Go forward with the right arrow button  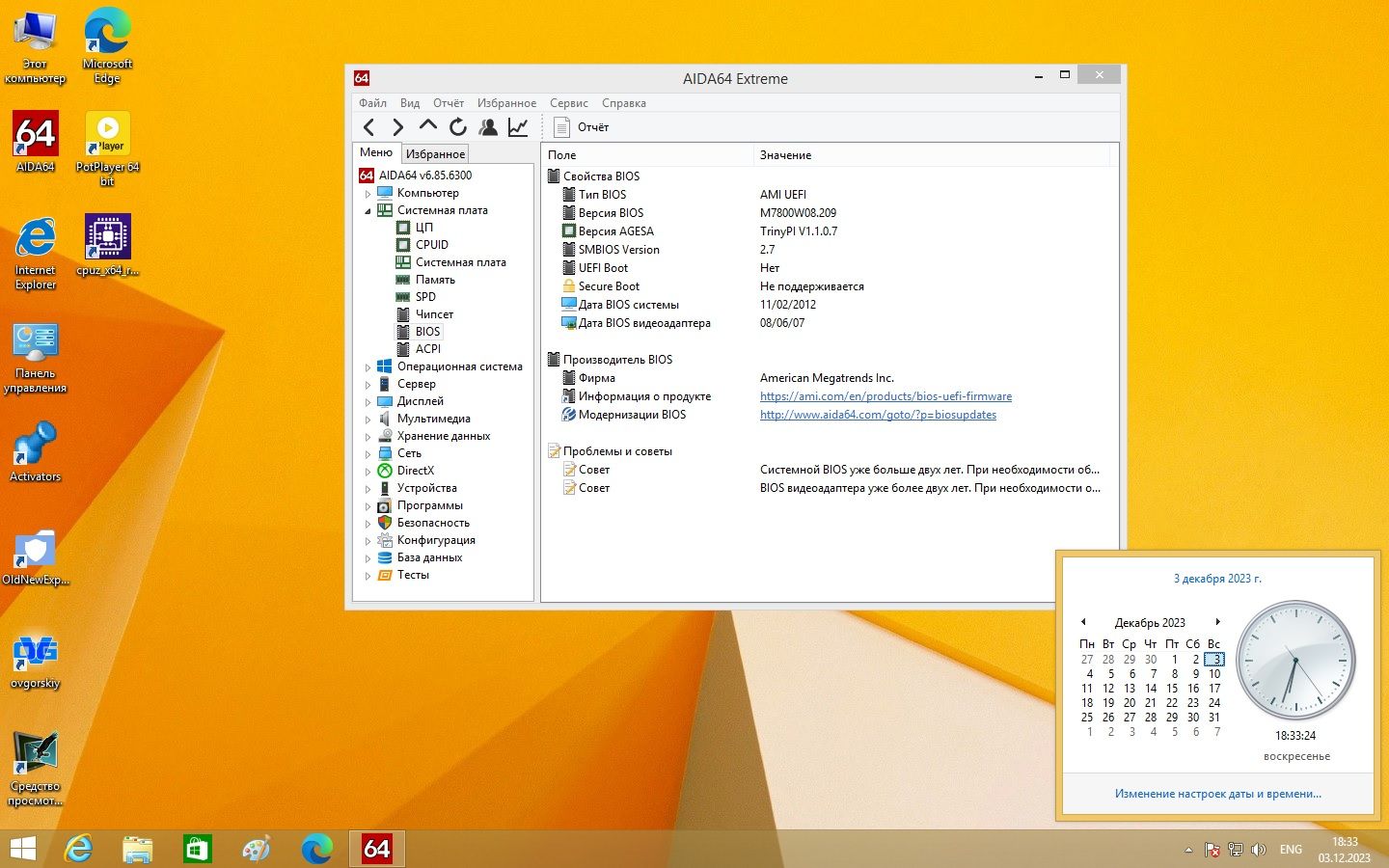[397, 126]
